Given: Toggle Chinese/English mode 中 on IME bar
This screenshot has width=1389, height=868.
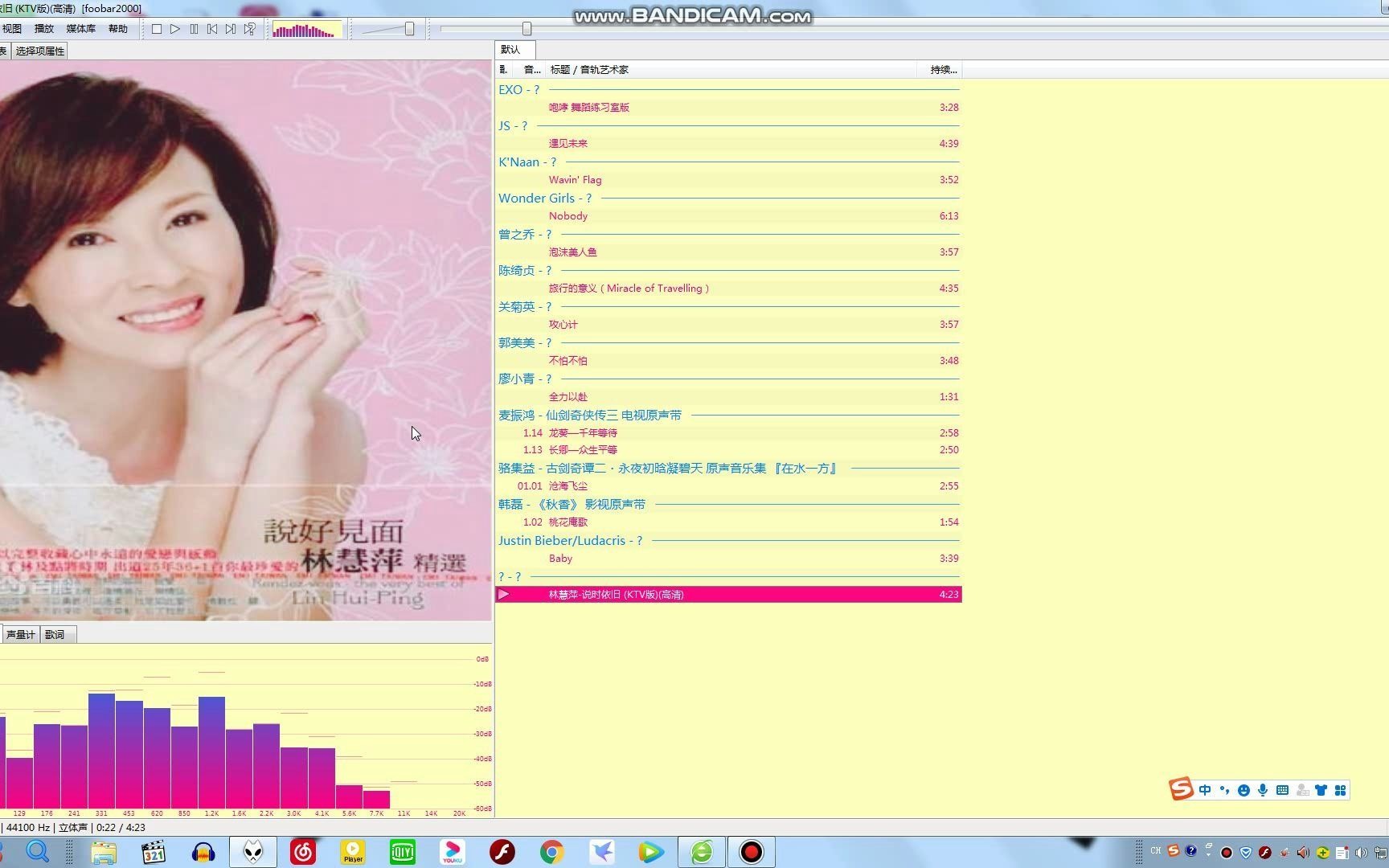Looking at the screenshot, I should pyautogui.click(x=1205, y=791).
